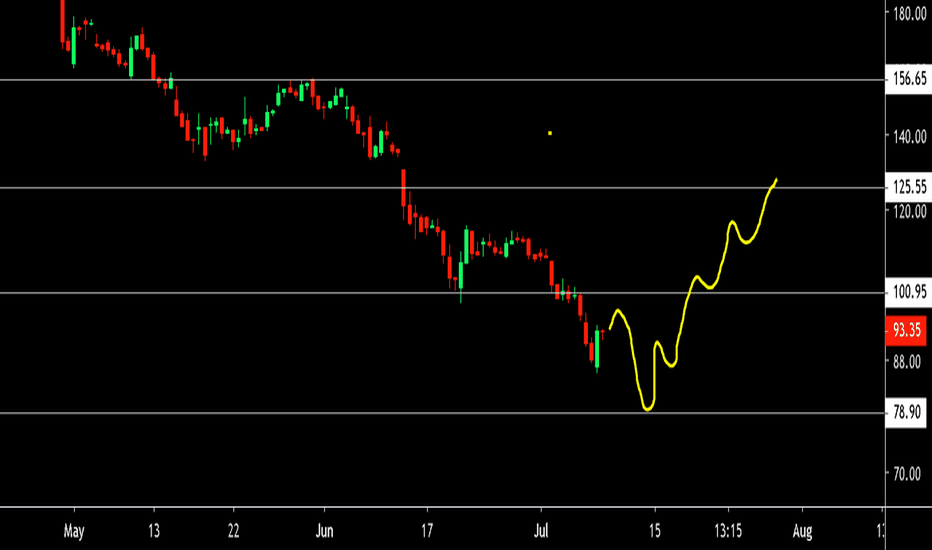The height and width of the screenshot is (550, 932).
Task: Click the large green candle near 93.35
Action: (597, 350)
